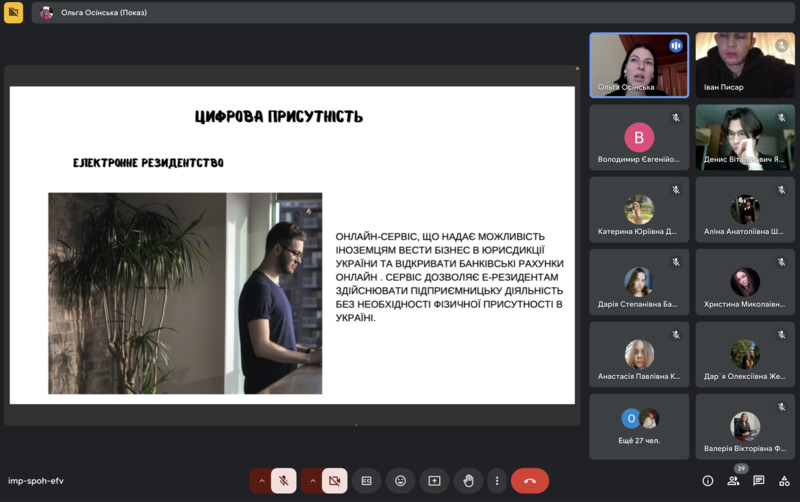The width and height of the screenshot is (800, 502).
Task: Click the yellow stop-presentation icon at top left
Action: pos(13,13)
